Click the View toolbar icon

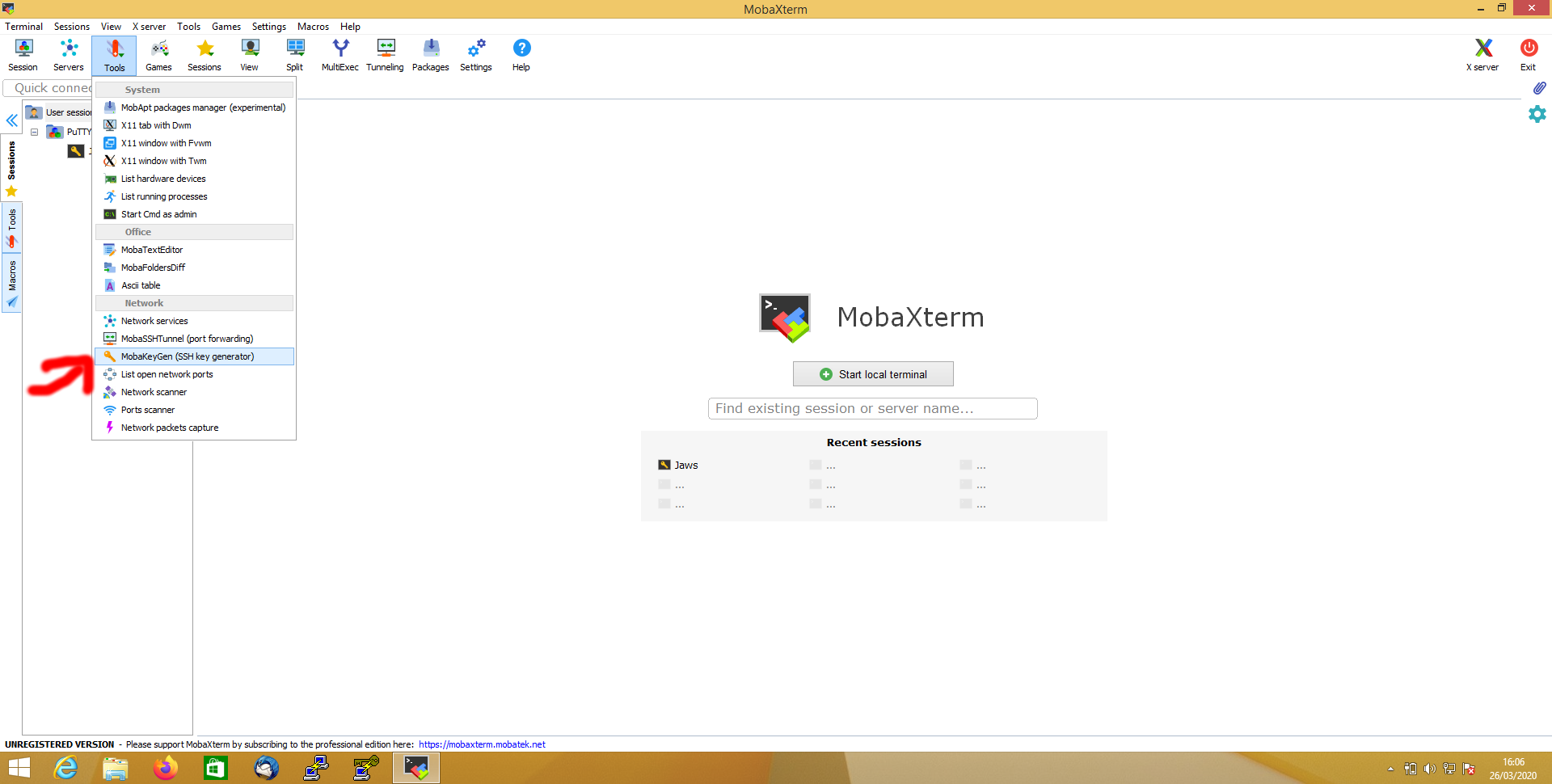[x=250, y=55]
